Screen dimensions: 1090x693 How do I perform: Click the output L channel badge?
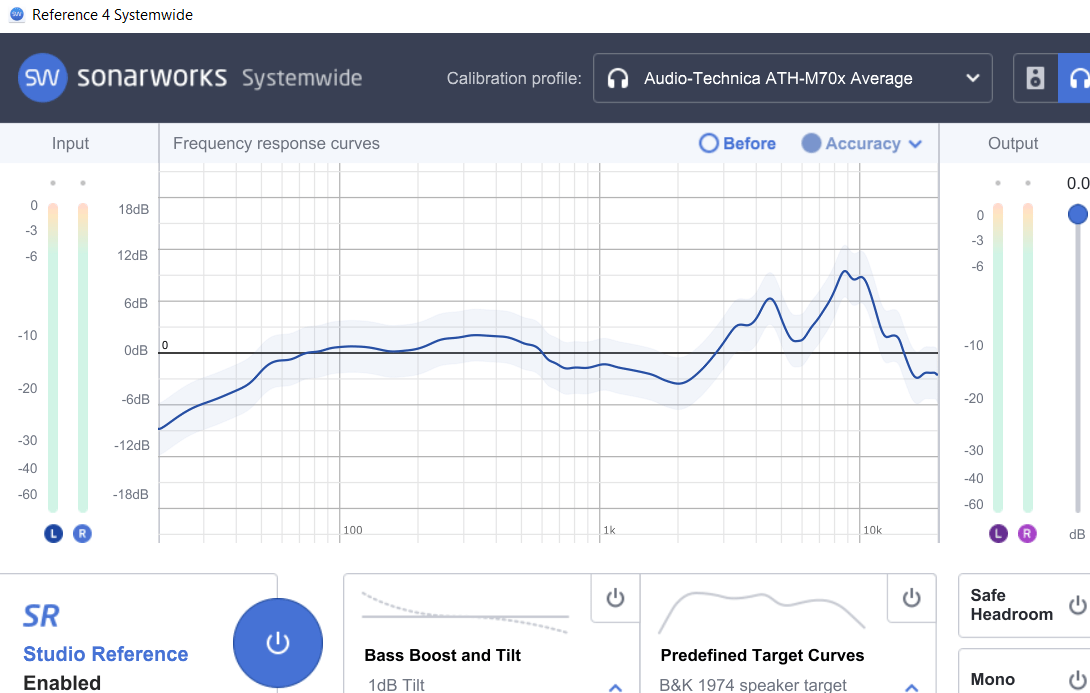998,534
